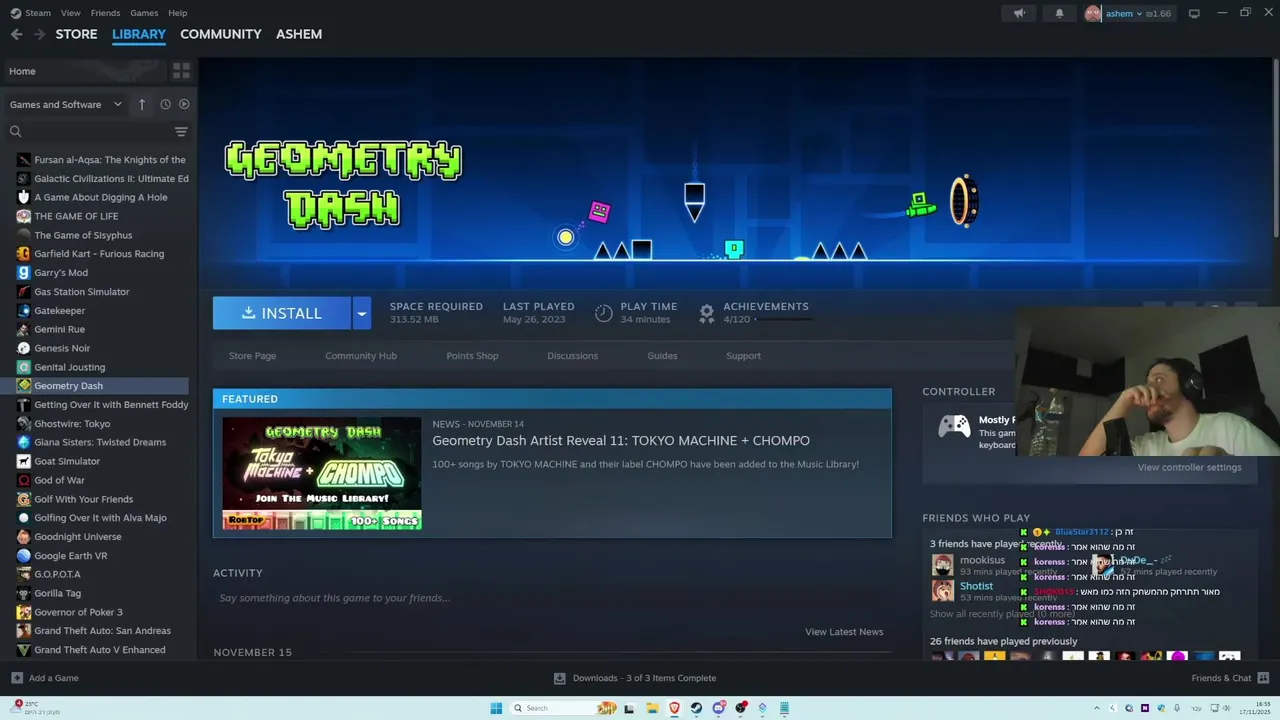Screen dimensions: 1280x720
Task: Open the View menu
Action: 70,13
